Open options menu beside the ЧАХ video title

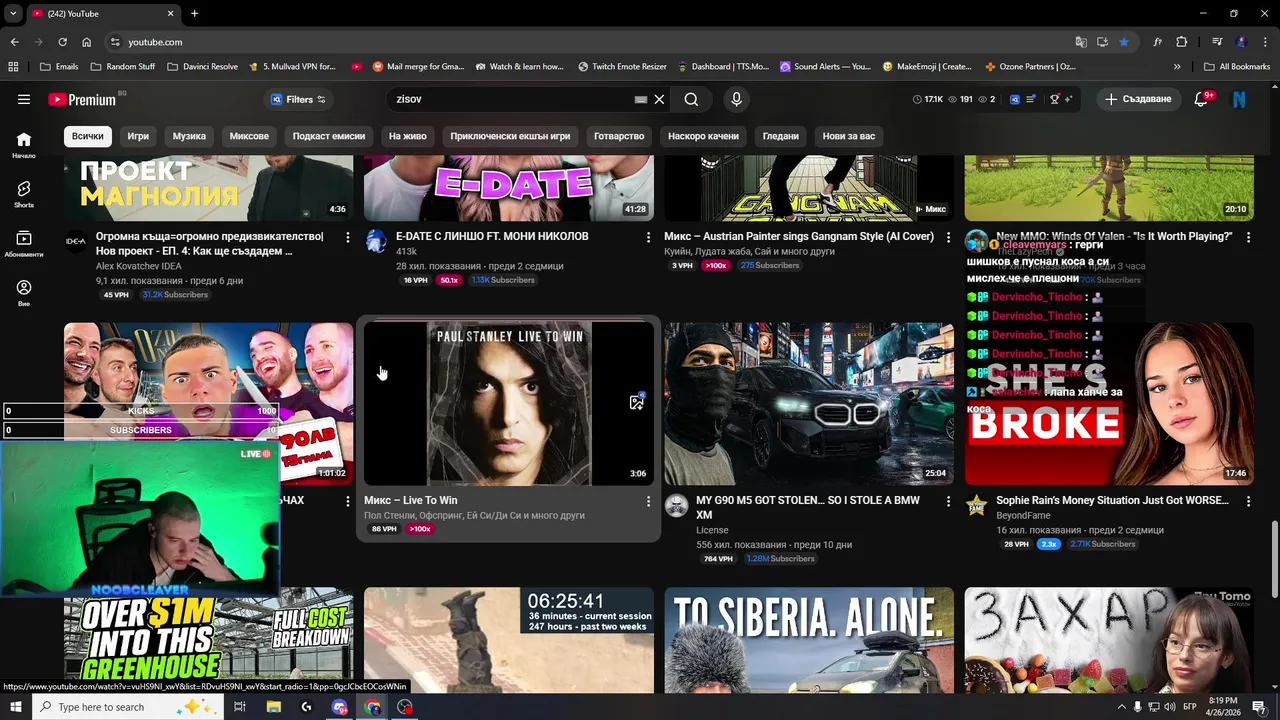(x=348, y=501)
